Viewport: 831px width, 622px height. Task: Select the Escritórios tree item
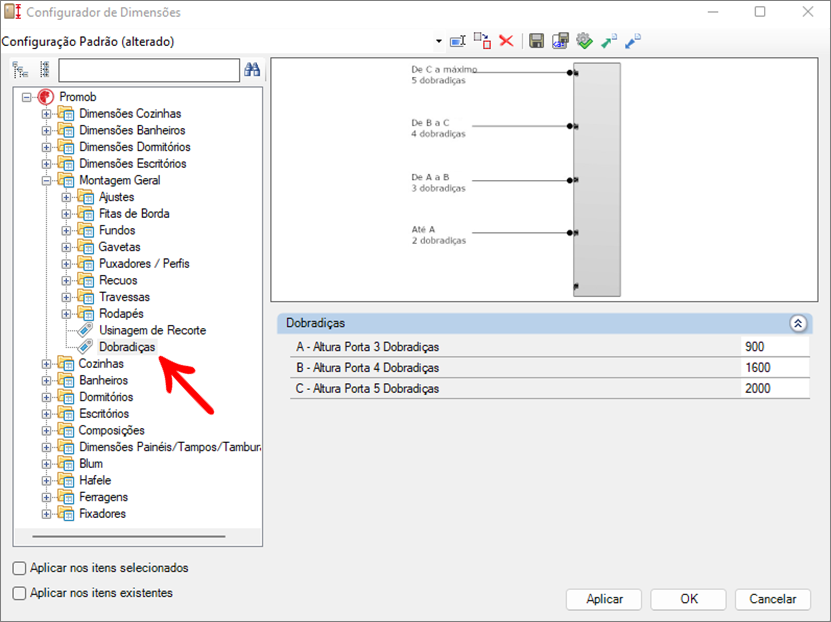pyautogui.click(x=104, y=414)
